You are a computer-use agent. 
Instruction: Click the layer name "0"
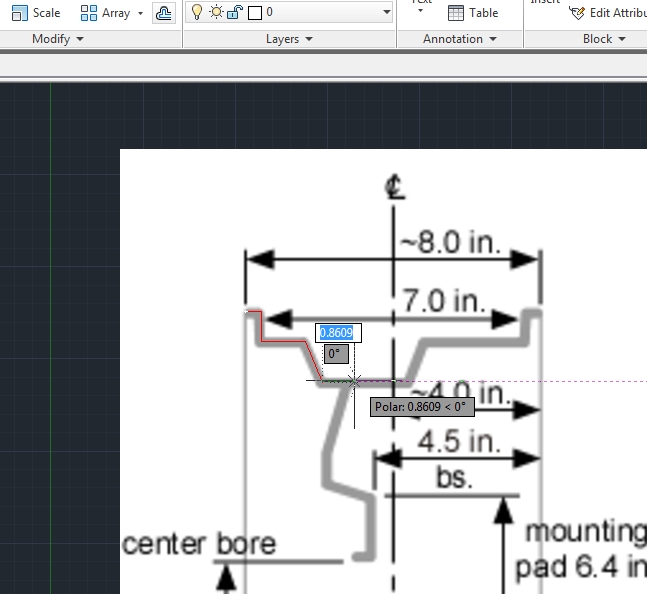269,12
